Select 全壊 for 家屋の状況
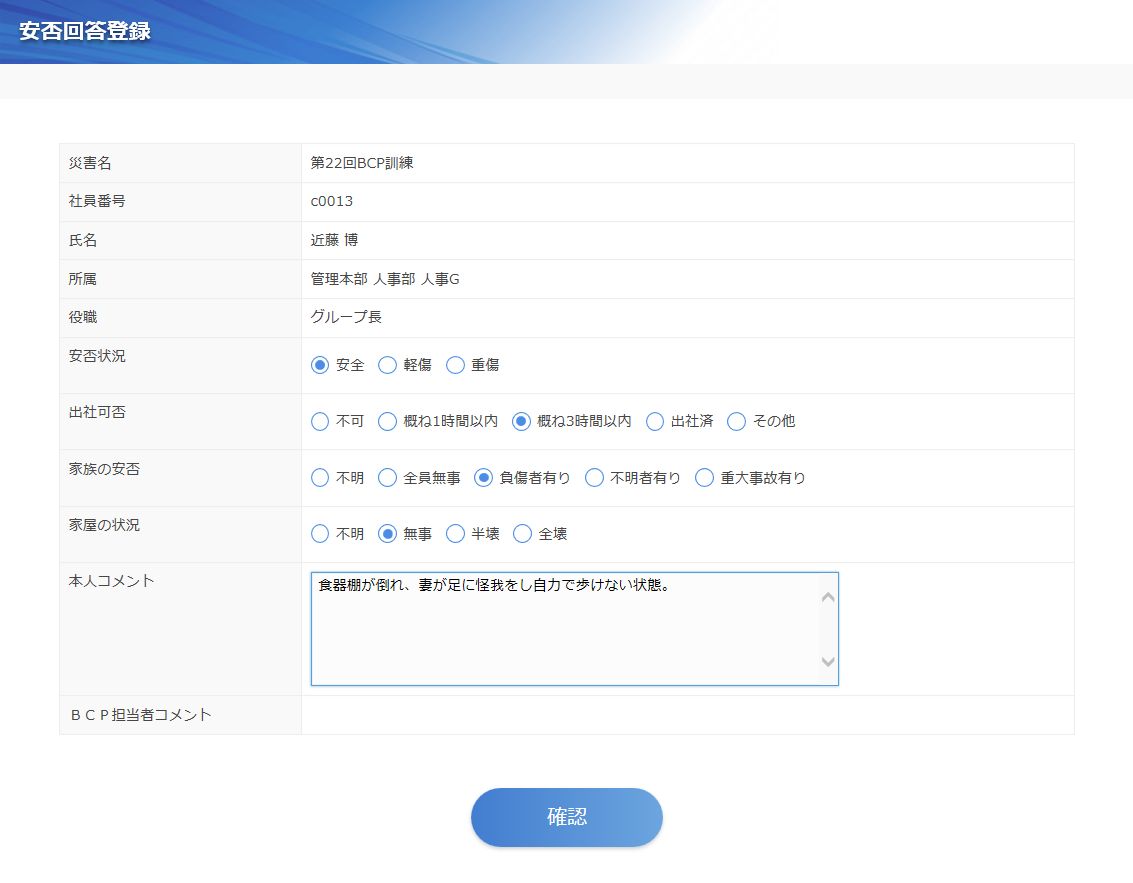1133x883 pixels. coord(523,534)
